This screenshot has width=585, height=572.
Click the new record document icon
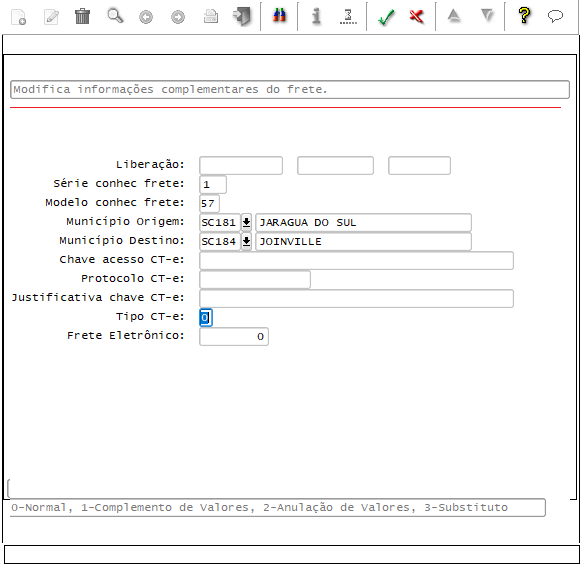point(18,17)
